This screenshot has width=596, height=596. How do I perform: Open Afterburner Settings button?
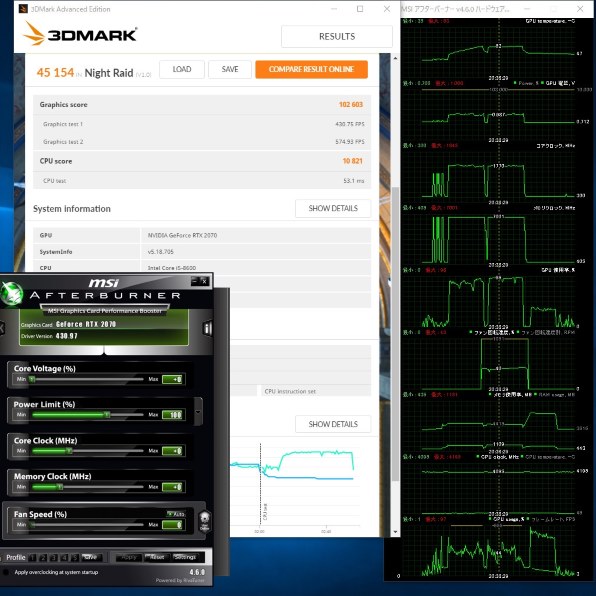point(185,557)
